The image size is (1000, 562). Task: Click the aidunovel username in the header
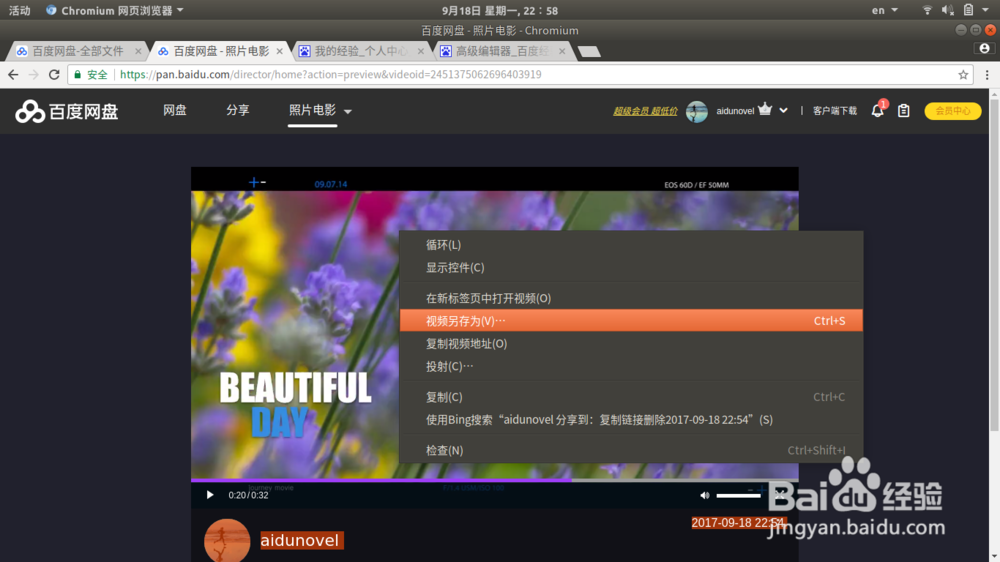(735, 111)
